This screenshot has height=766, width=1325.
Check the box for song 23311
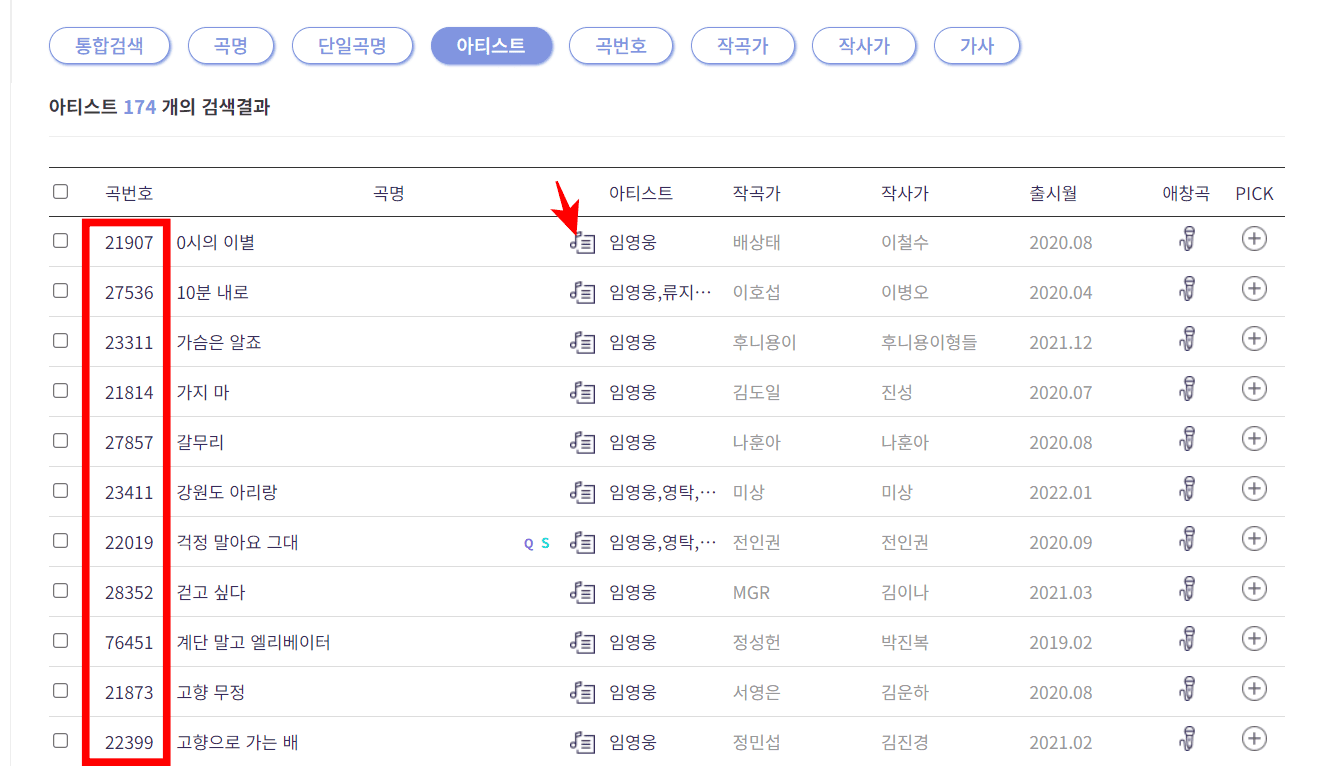(x=61, y=341)
